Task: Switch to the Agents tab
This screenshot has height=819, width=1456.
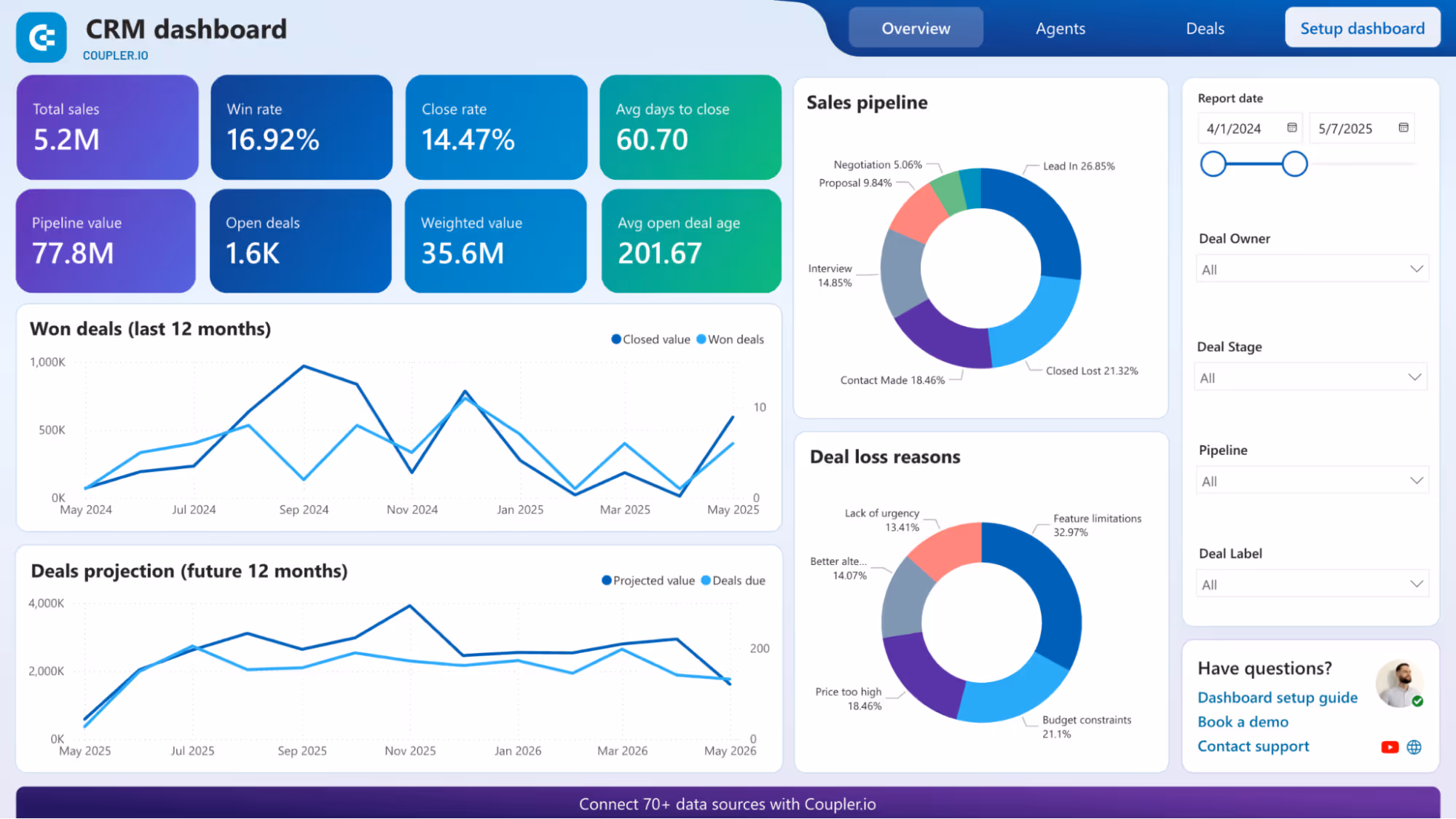Action: click(1060, 28)
